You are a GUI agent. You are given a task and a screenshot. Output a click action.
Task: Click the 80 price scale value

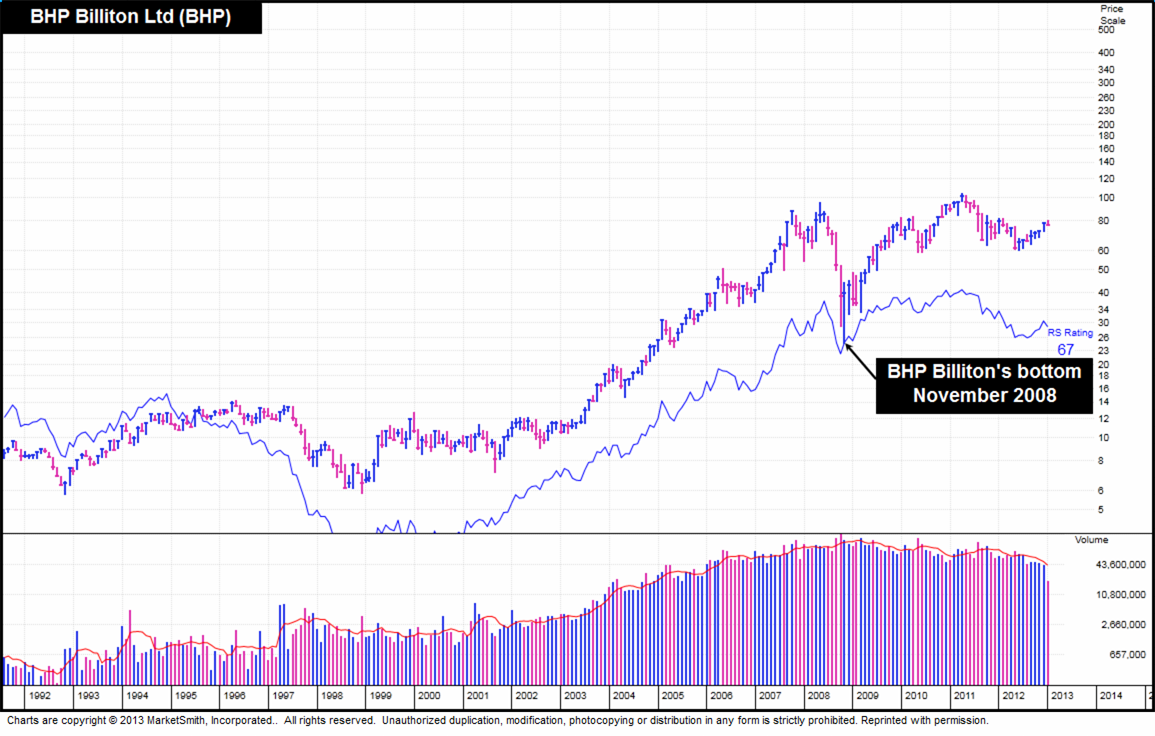click(1103, 221)
